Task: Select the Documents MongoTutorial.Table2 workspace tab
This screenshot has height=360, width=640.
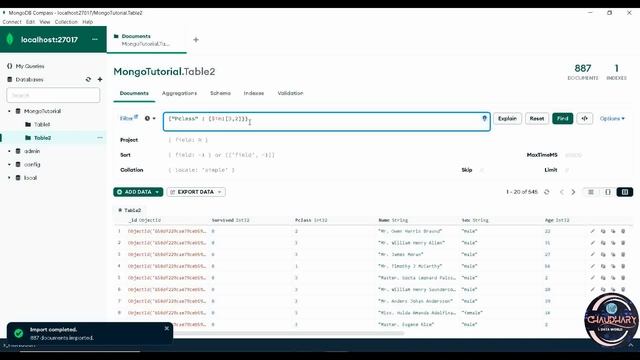Action: click(x=147, y=40)
